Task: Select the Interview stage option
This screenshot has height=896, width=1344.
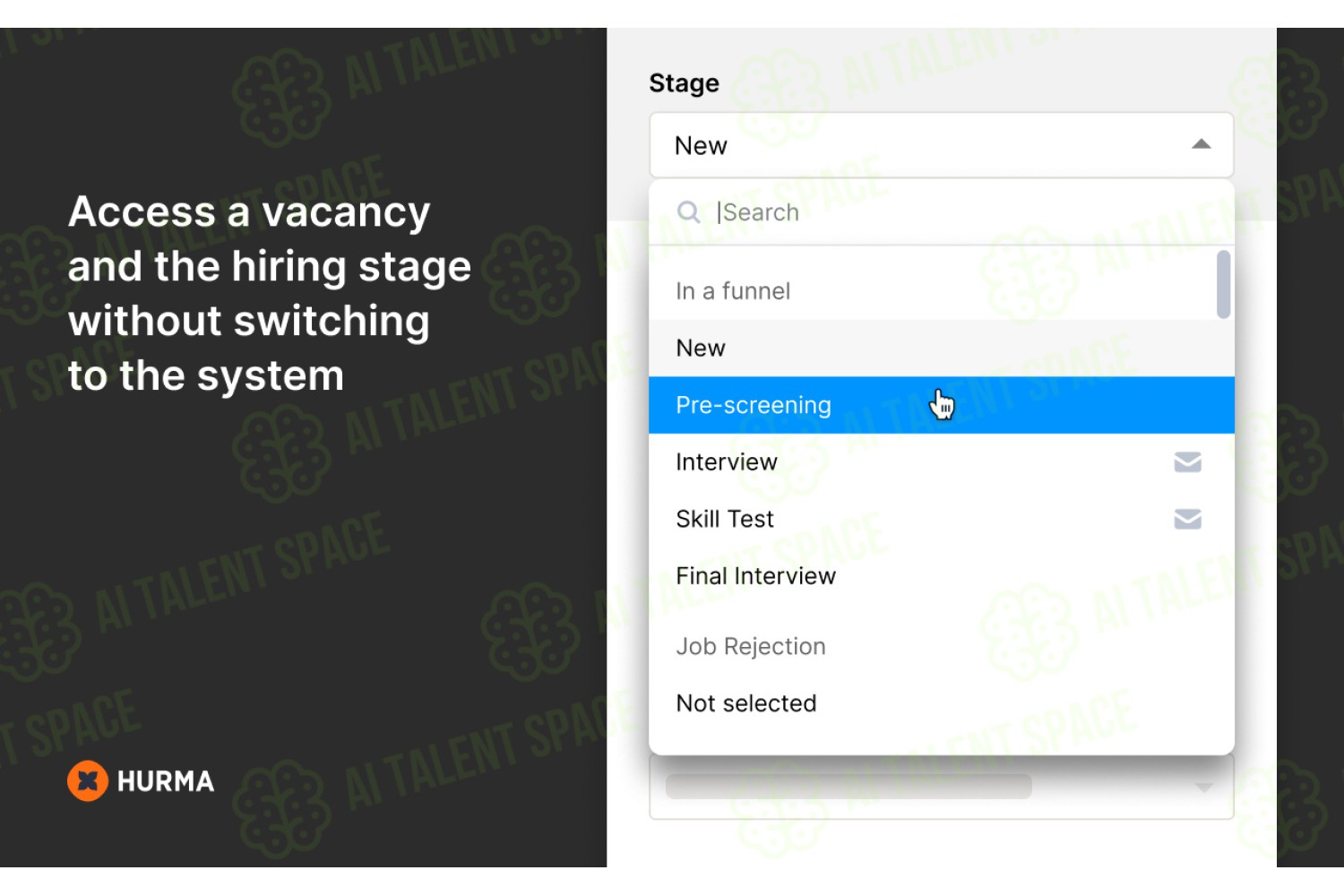Action: click(x=941, y=462)
